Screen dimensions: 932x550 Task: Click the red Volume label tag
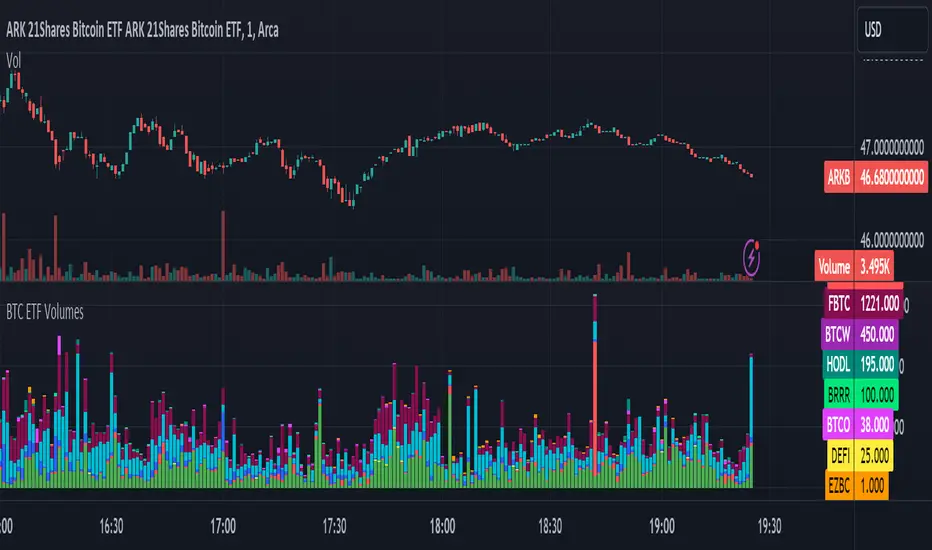832,267
